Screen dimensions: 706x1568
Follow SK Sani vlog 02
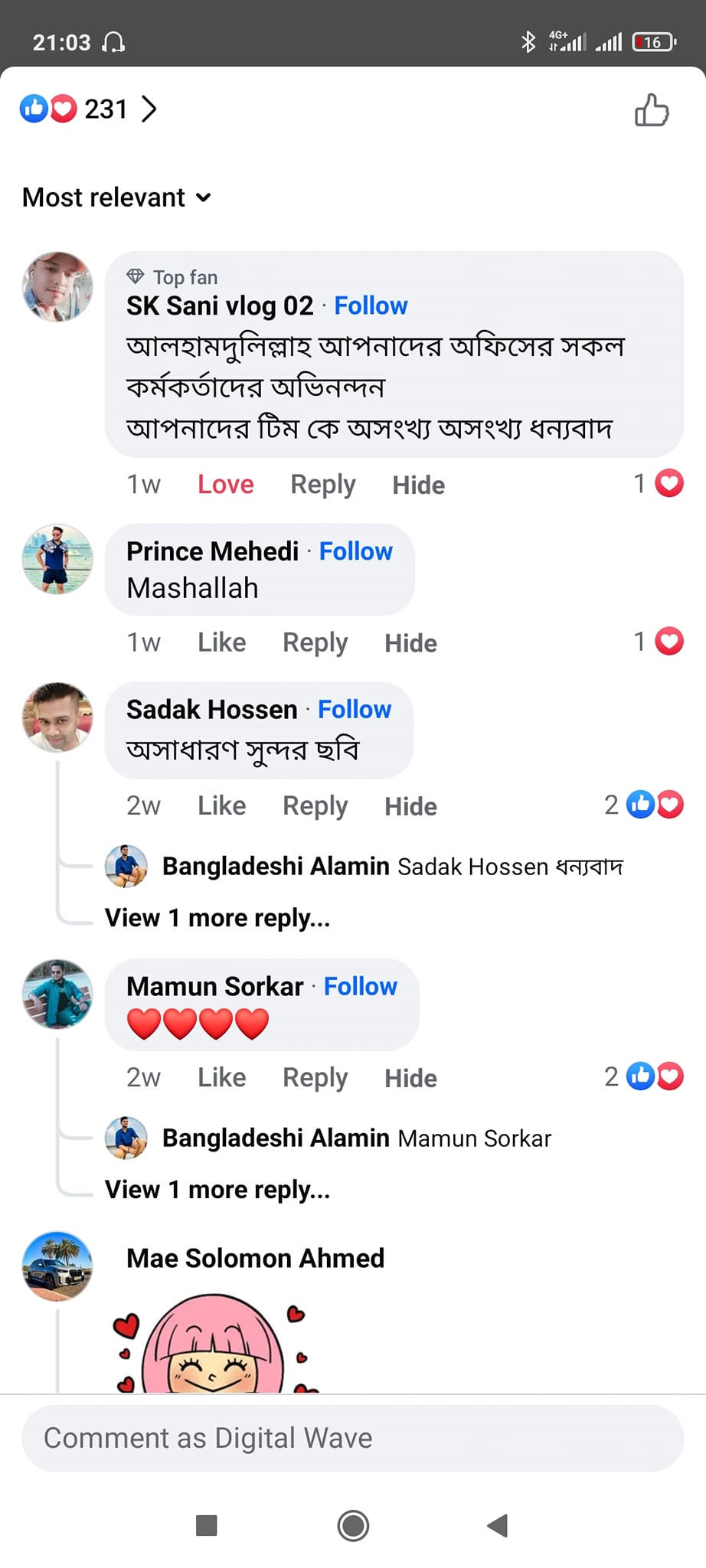[371, 305]
